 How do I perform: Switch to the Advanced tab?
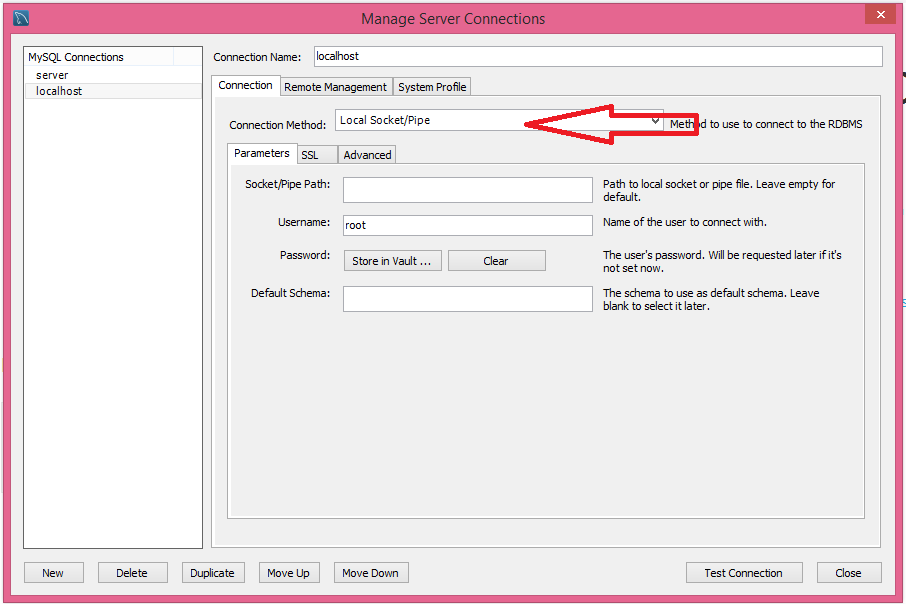(366, 154)
